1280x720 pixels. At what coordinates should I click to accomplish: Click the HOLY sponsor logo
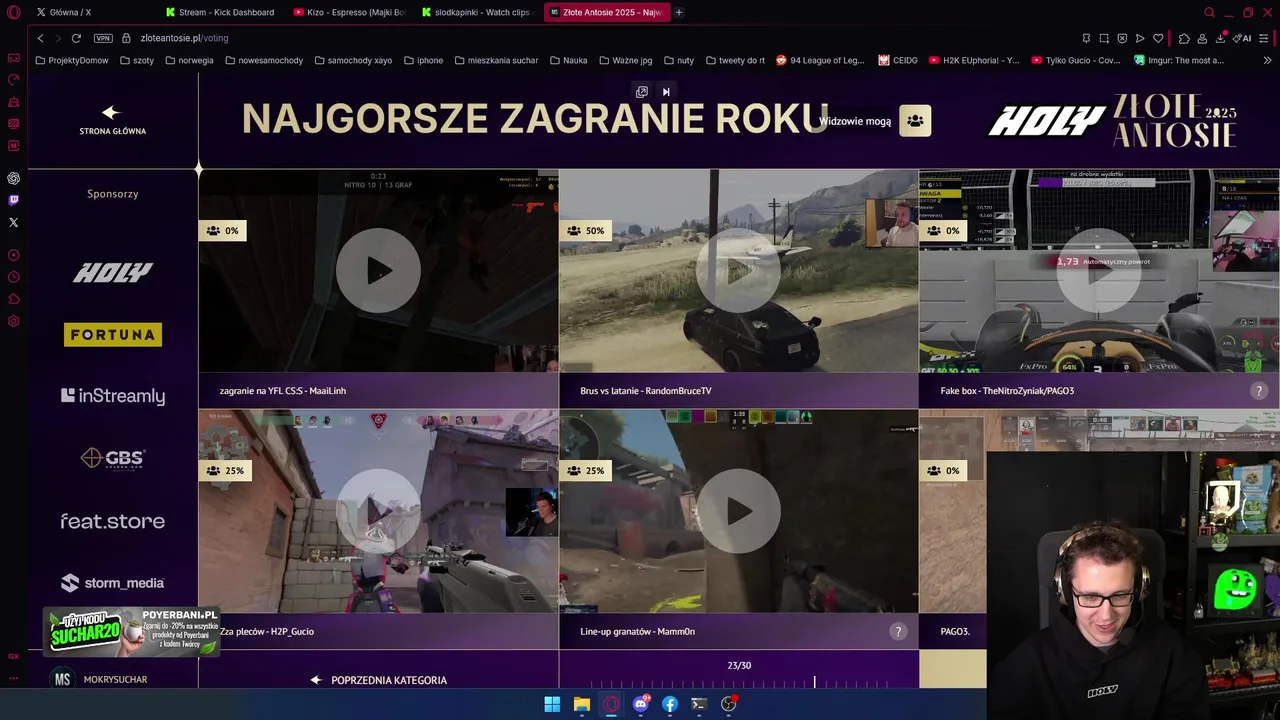pyautogui.click(x=112, y=272)
